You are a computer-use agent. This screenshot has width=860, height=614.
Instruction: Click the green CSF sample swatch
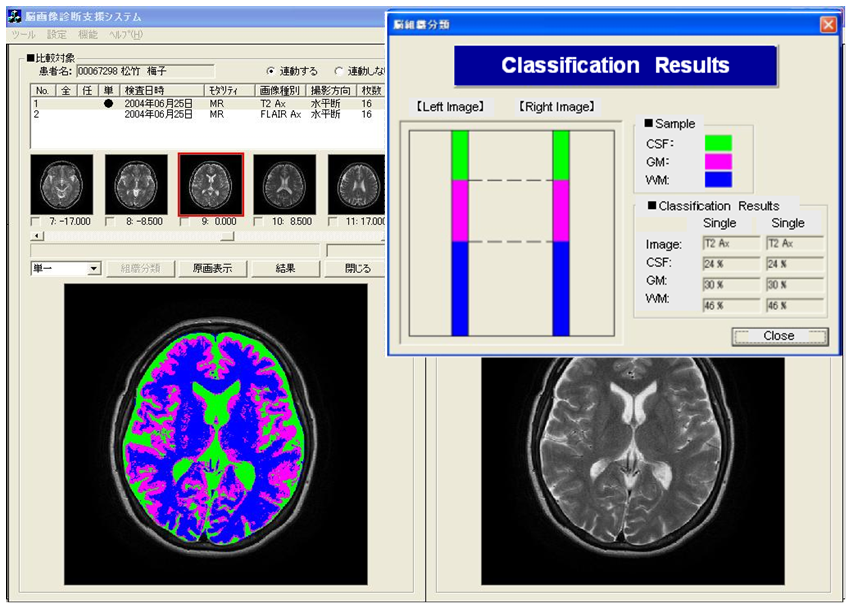(x=718, y=143)
